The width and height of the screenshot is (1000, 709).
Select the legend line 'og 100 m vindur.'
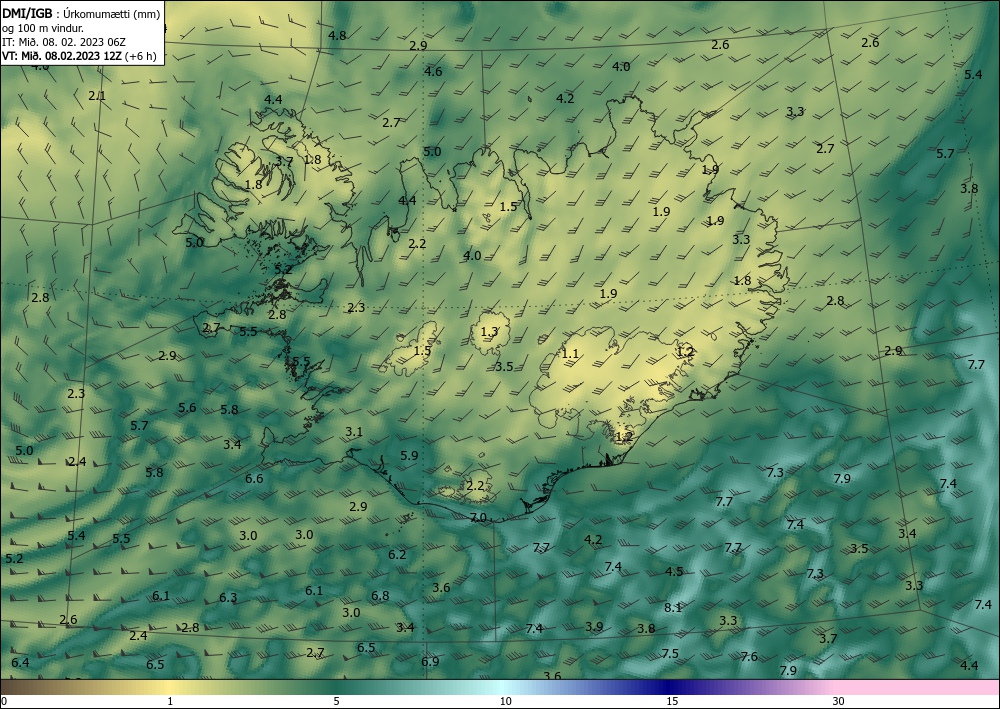[43, 28]
